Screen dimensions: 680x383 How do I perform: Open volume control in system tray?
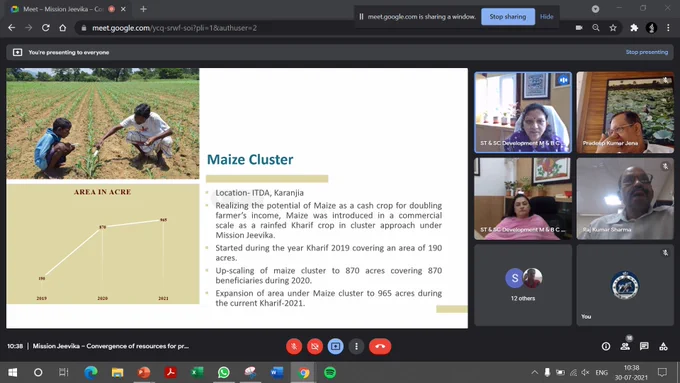[585, 372]
